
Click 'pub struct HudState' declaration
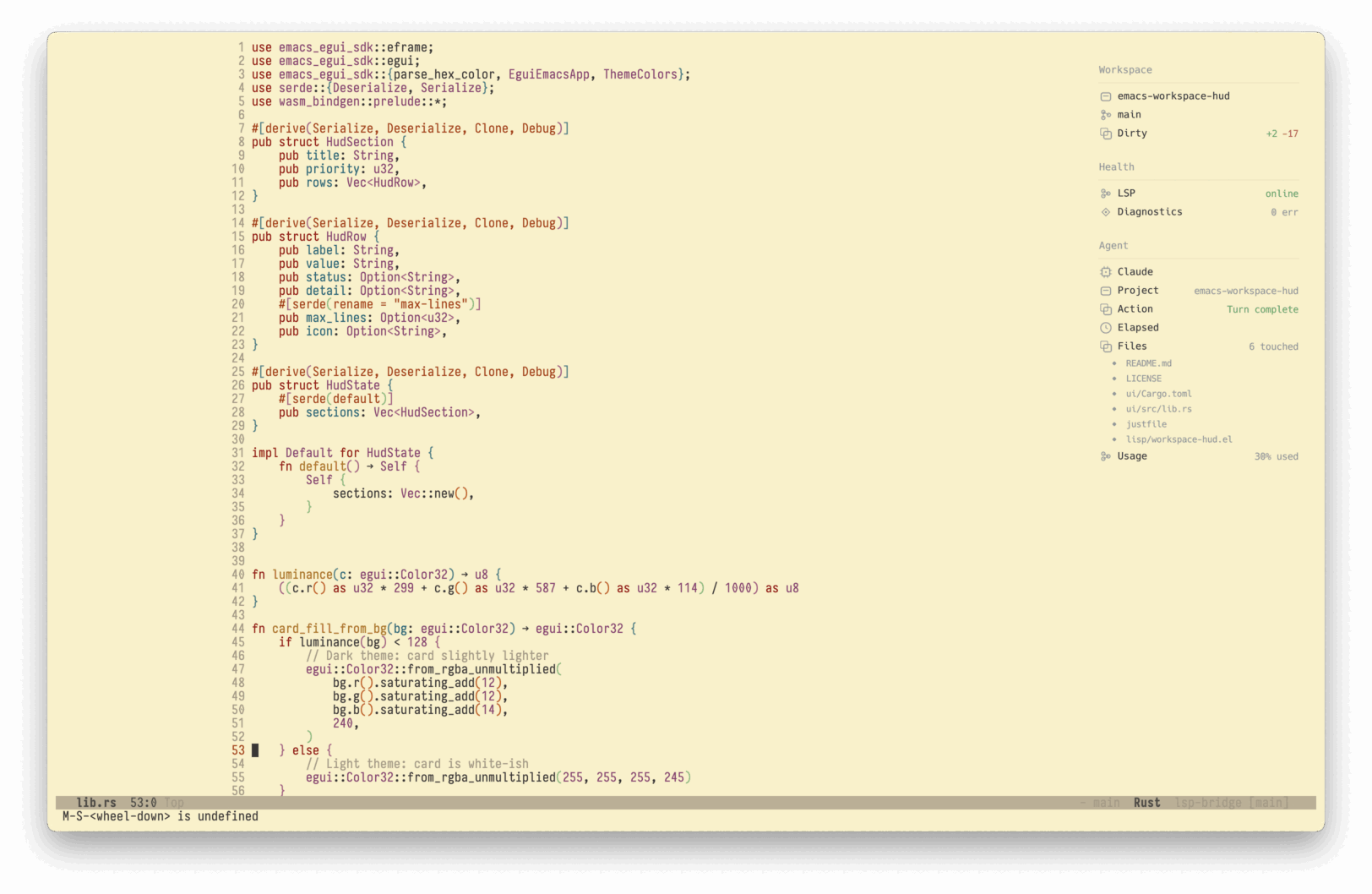323,385
